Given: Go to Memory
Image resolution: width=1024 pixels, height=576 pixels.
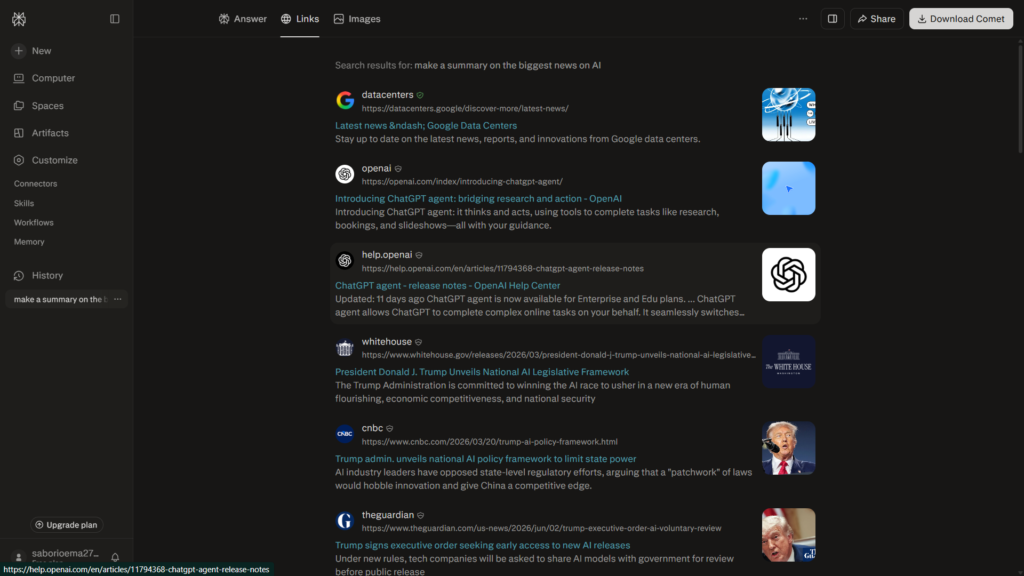Looking at the screenshot, I should pos(29,242).
